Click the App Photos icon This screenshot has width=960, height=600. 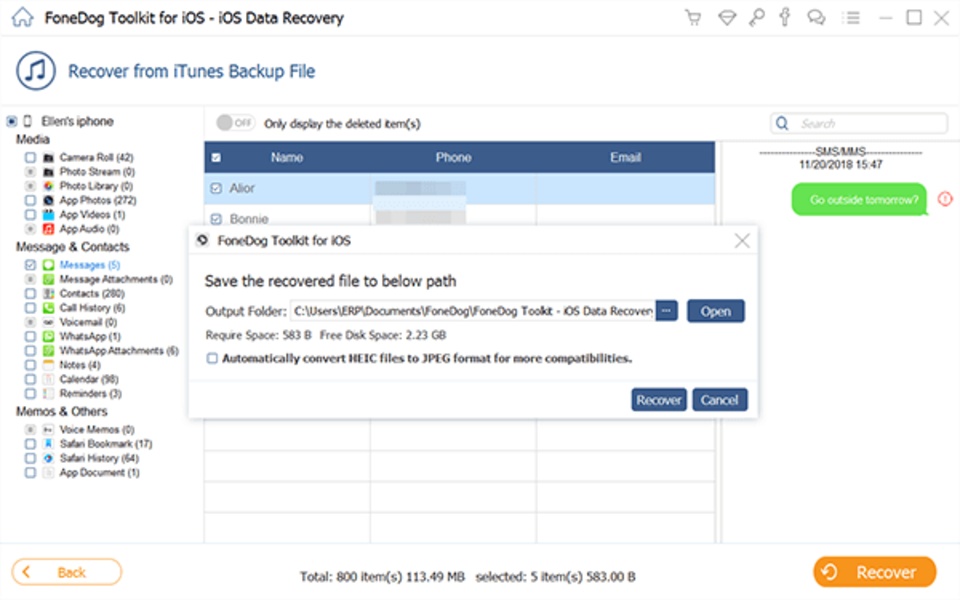click(x=48, y=200)
